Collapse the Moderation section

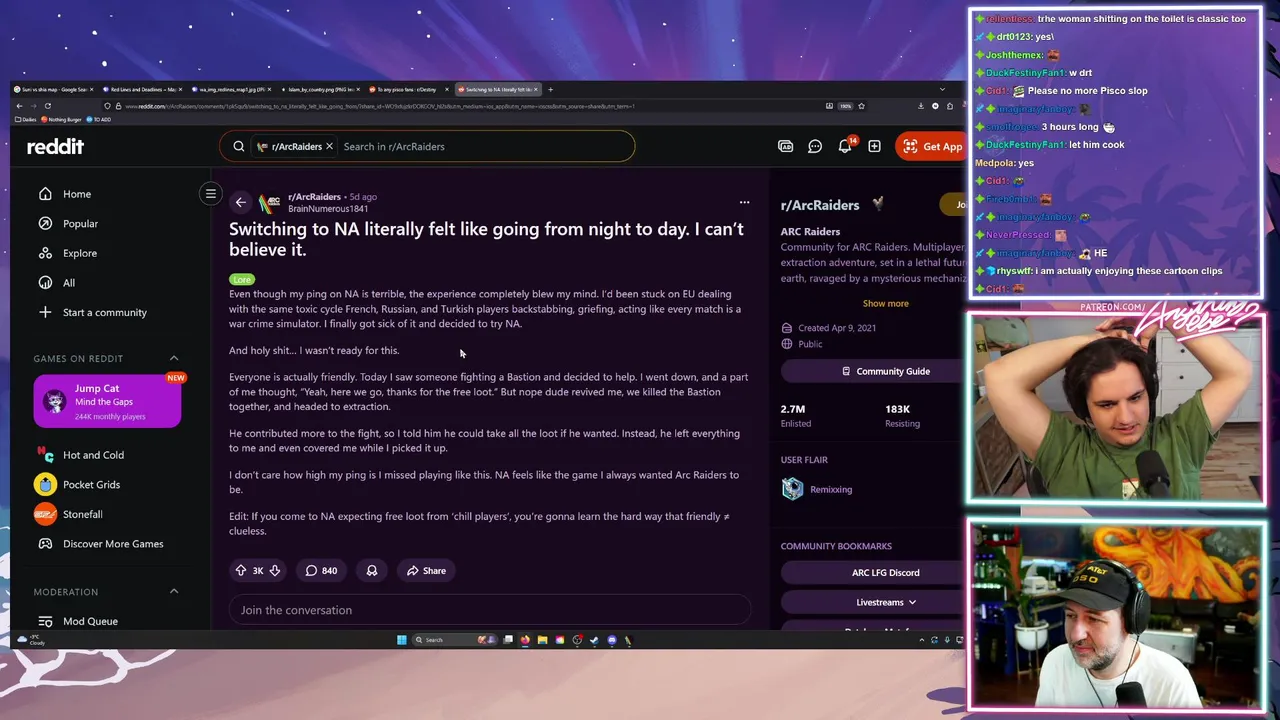(x=174, y=592)
